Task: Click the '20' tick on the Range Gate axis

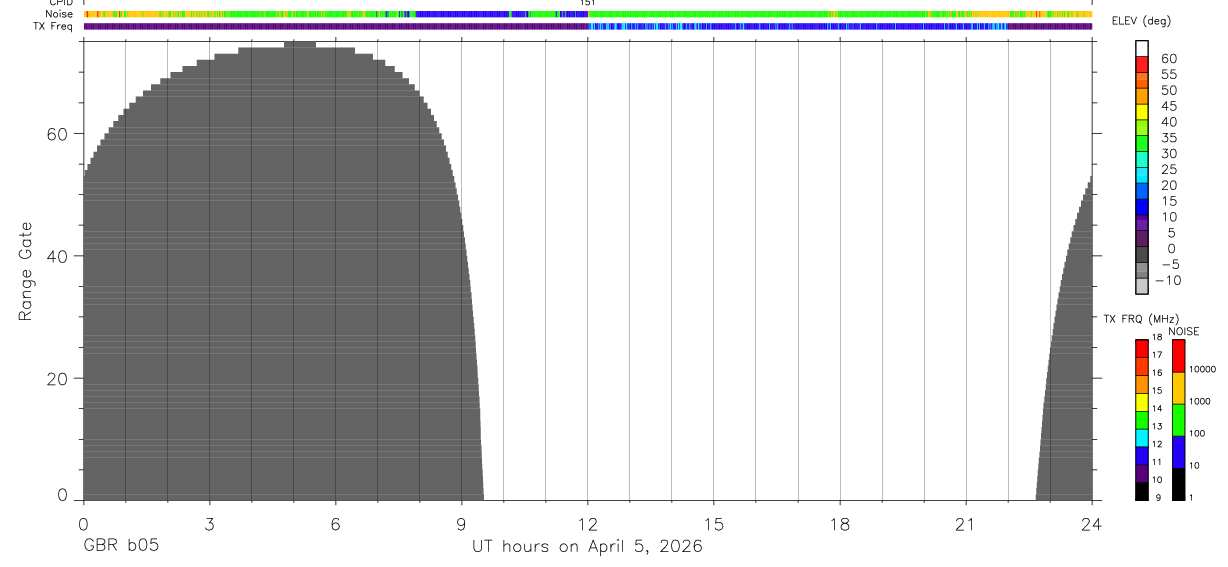Action: (56, 379)
